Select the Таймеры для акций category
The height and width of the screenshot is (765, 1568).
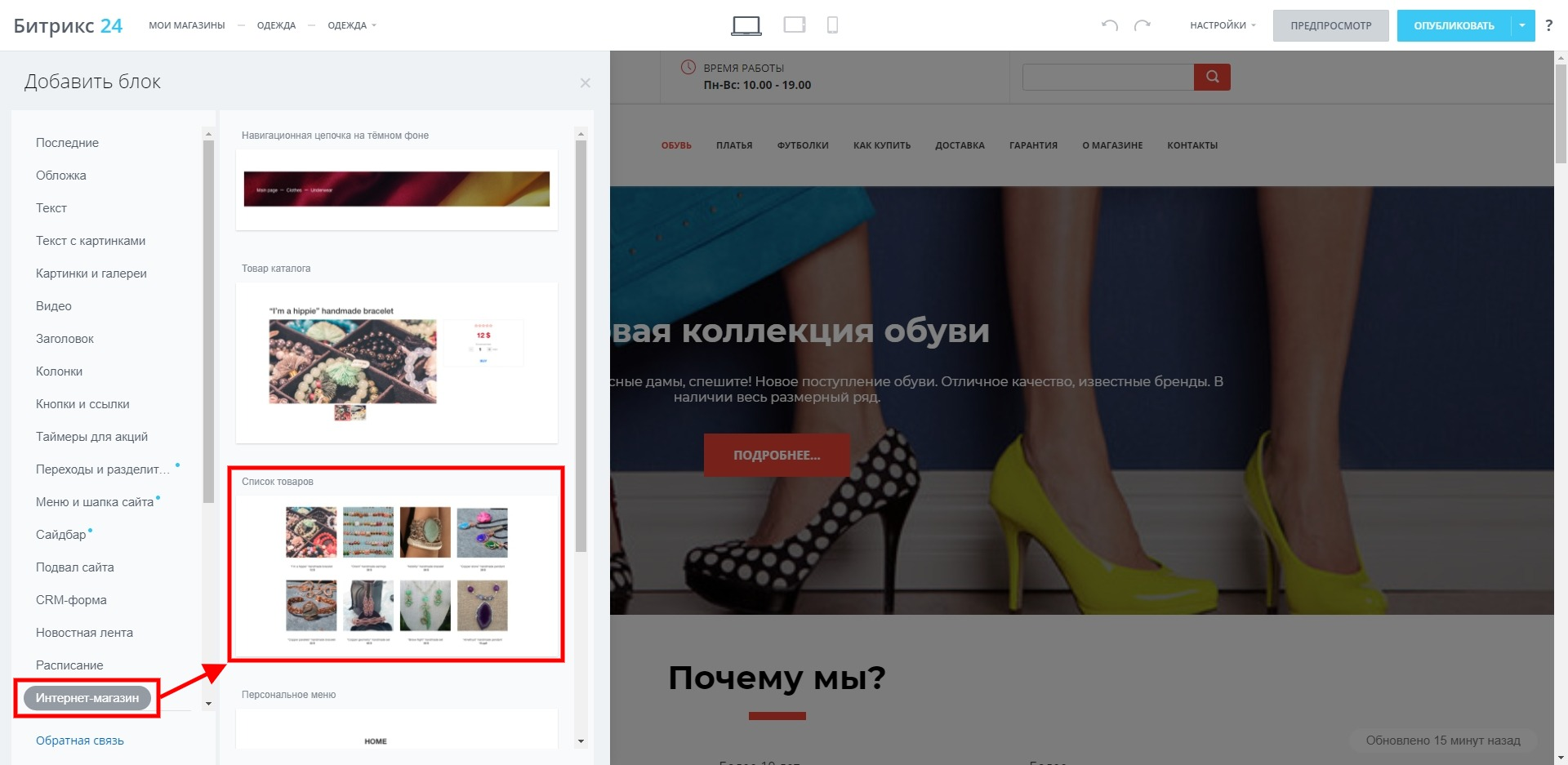91,437
